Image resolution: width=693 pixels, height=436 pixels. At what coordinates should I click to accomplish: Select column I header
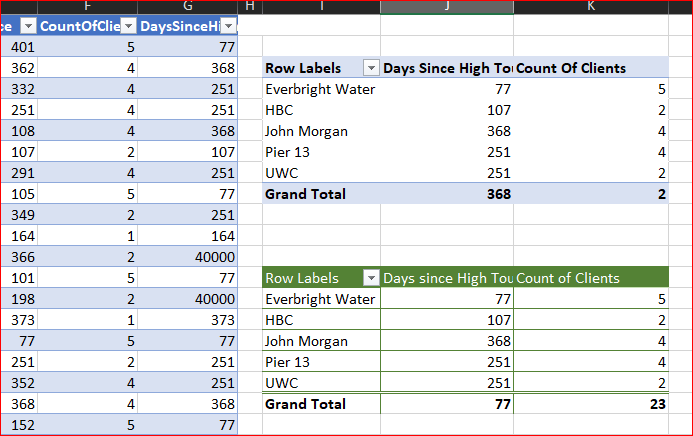tap(321, 6)
